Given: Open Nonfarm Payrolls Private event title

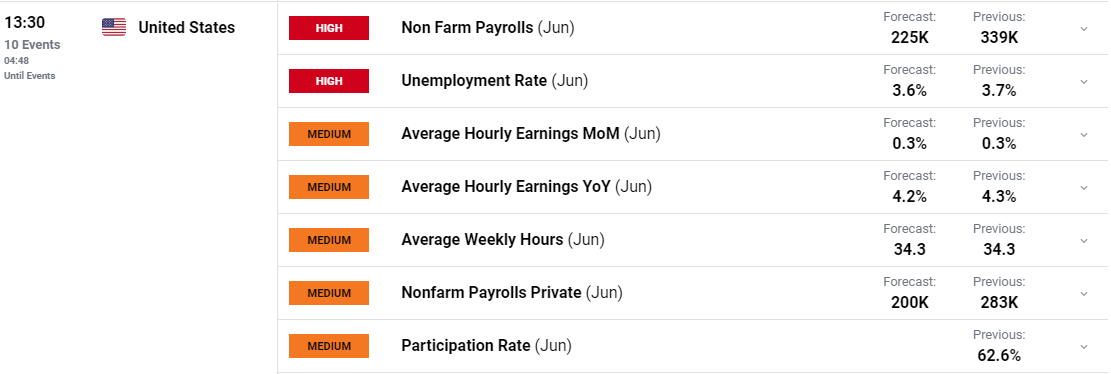Looking at the screenshot, I should click(x=512, y=293).
